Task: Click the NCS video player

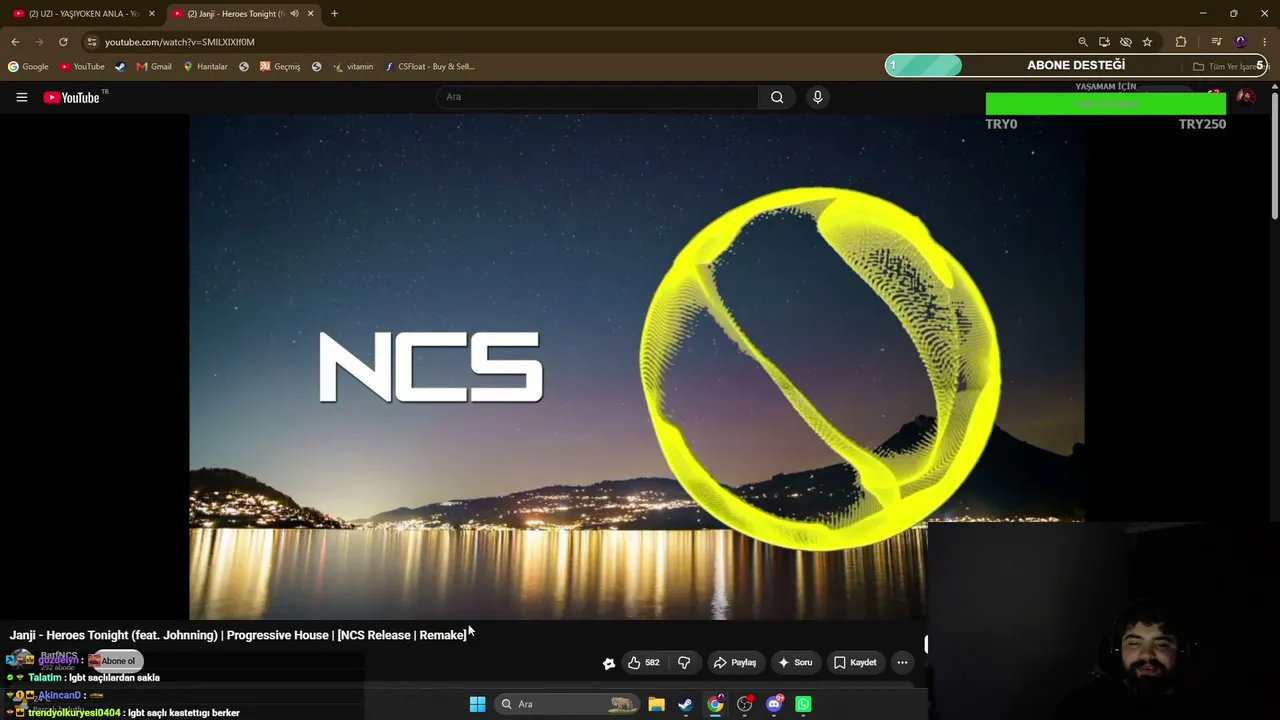Action: (636, 366)
